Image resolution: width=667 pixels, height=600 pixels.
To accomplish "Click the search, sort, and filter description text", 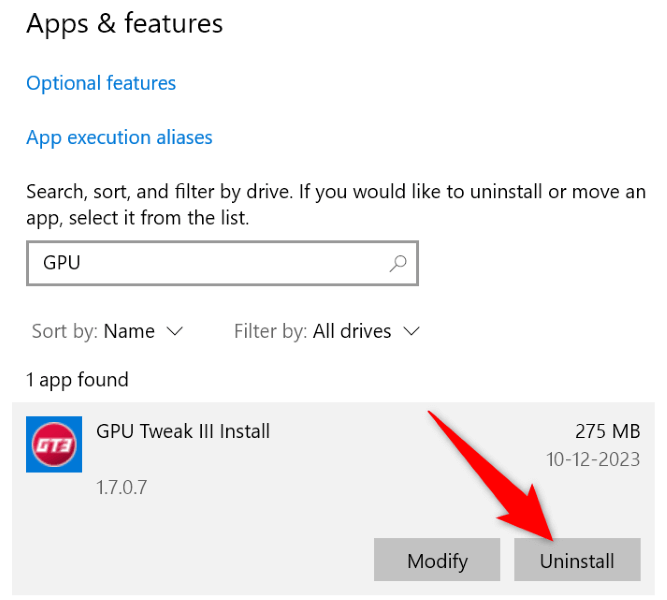I will click(x=336, y=203).
